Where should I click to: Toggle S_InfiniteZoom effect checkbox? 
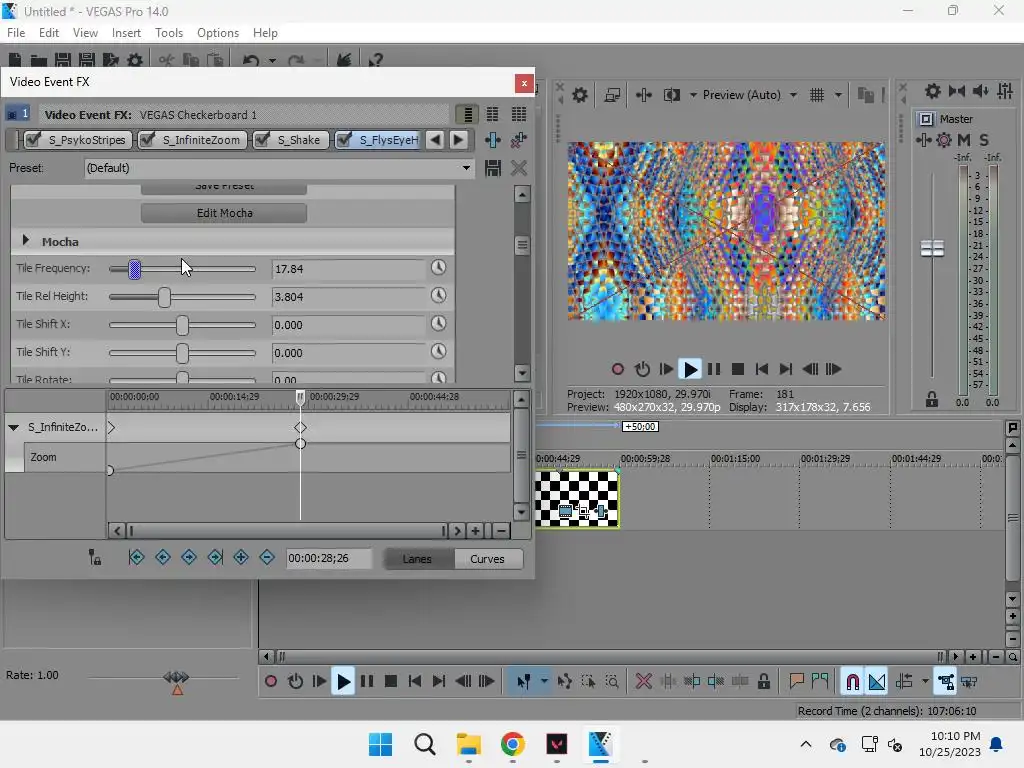pyautogui.click(x=148, y=140)
